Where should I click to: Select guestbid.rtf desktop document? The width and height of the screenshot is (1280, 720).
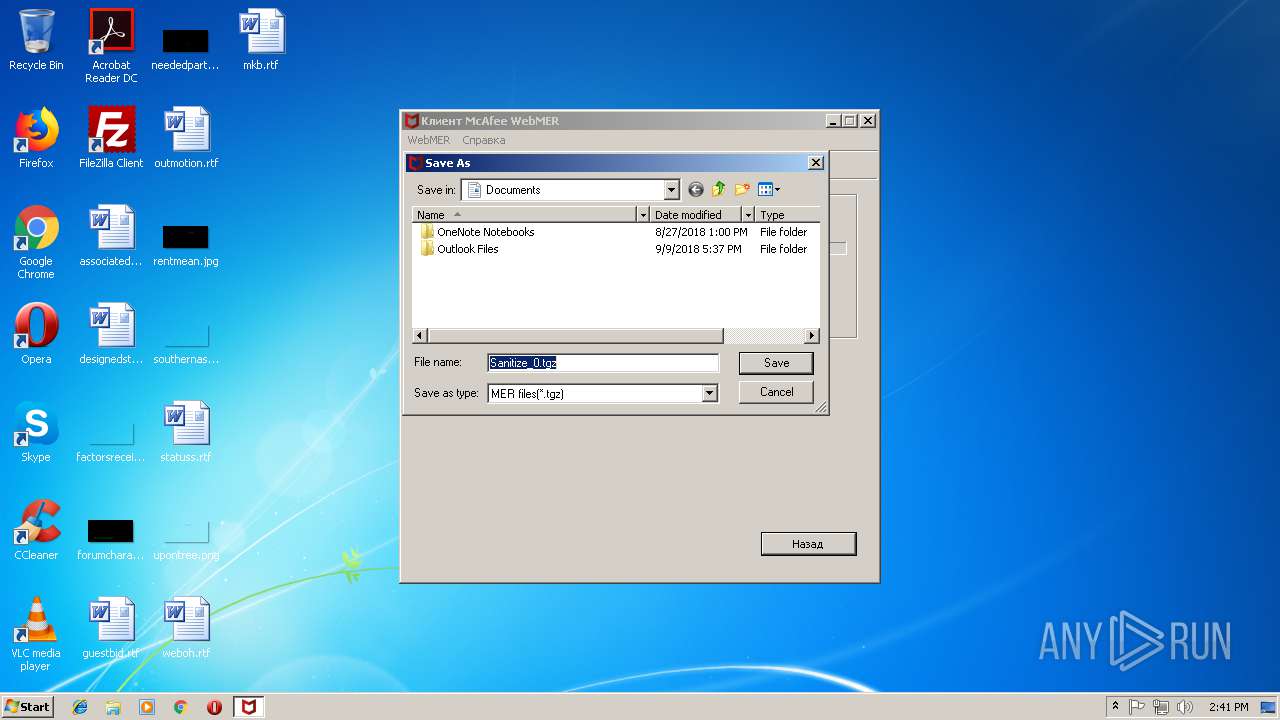tap(111, 628)
